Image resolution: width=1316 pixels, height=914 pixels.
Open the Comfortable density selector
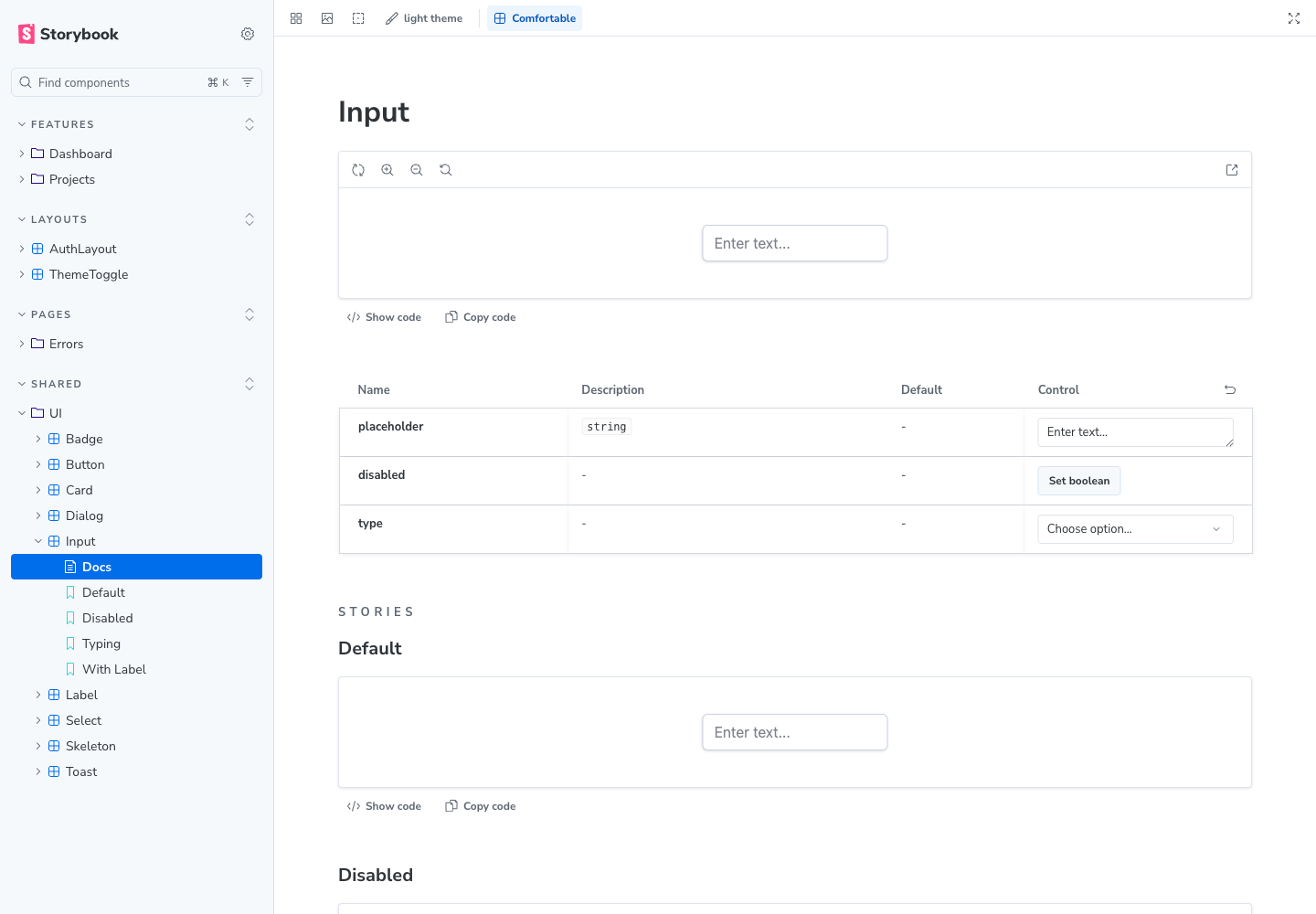(x=535, y=18)
